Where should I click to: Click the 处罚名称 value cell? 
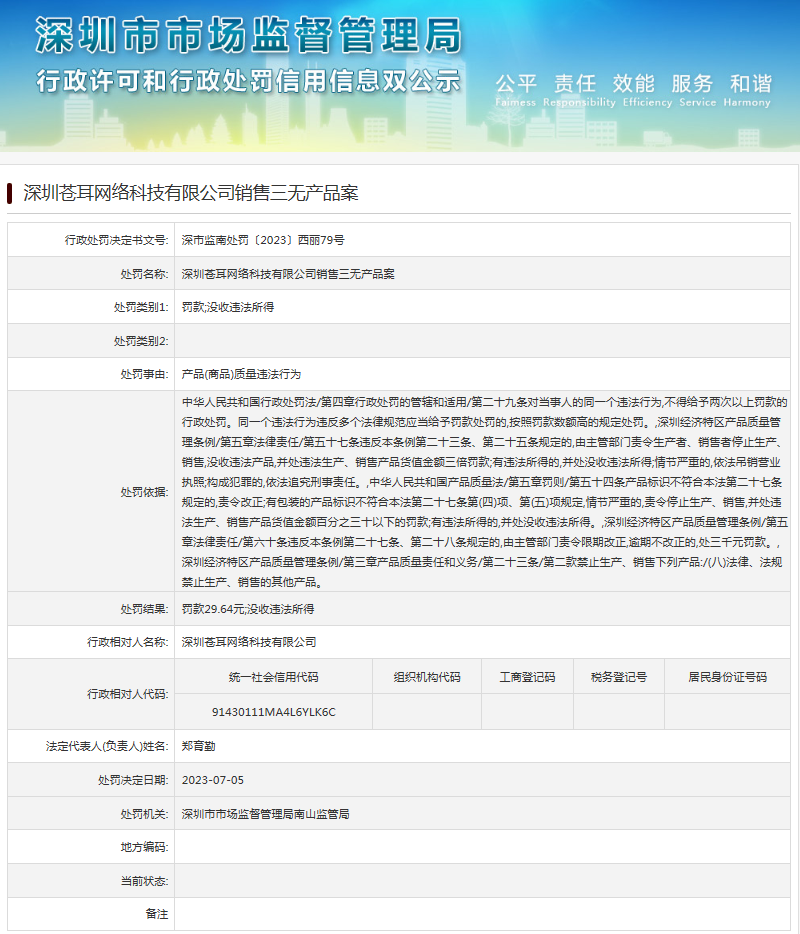point(483,273)
